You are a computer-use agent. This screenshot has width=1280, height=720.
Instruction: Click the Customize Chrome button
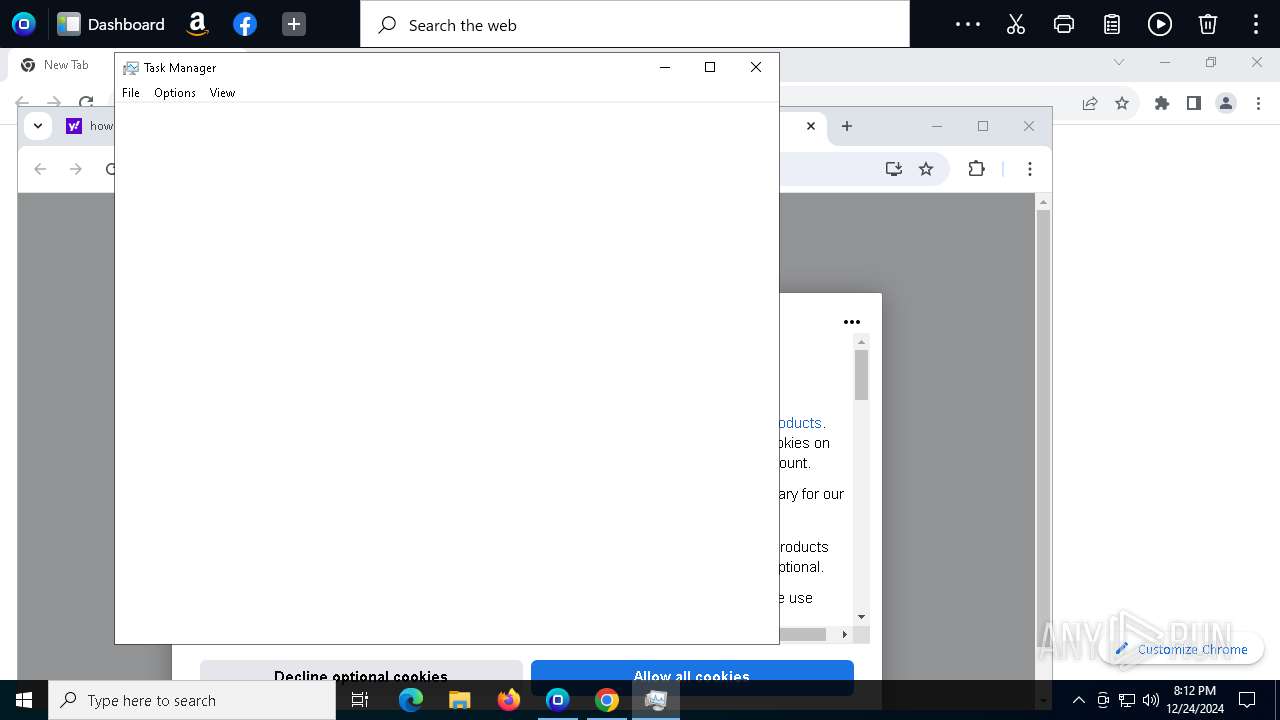tap(1181, 649)
